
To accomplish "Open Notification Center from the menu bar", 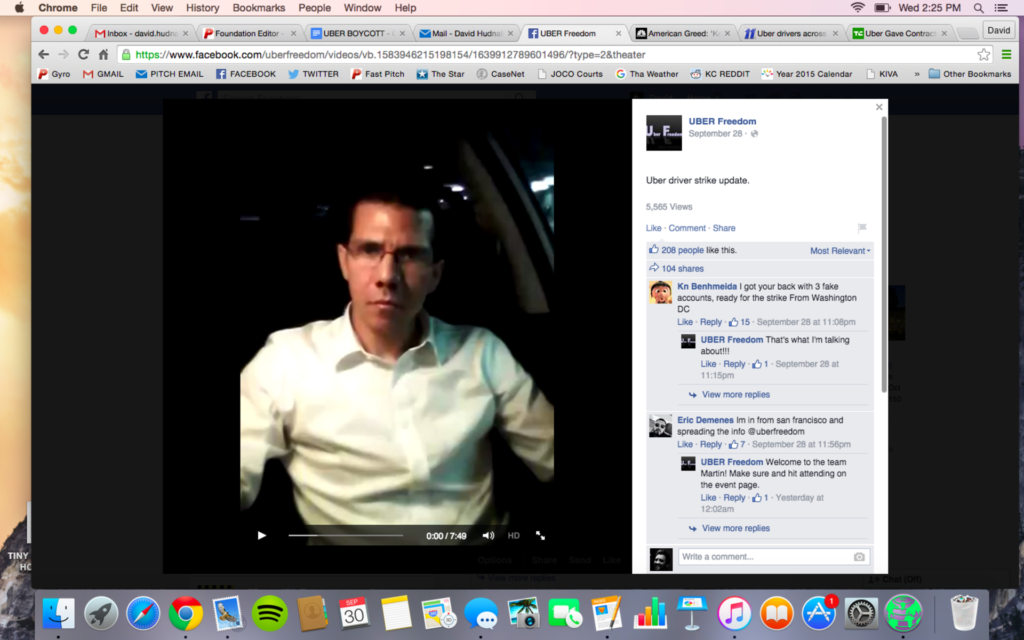I will pos(1000,8).
